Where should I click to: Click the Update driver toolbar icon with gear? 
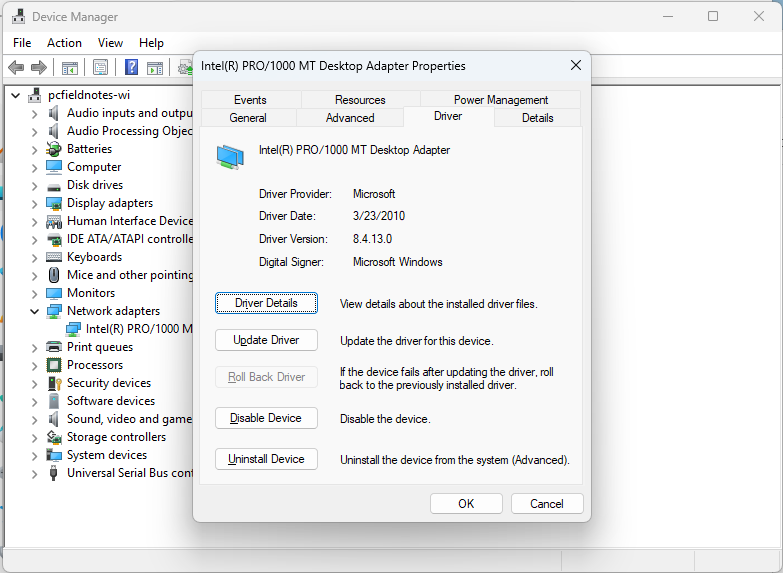[186, 67]
